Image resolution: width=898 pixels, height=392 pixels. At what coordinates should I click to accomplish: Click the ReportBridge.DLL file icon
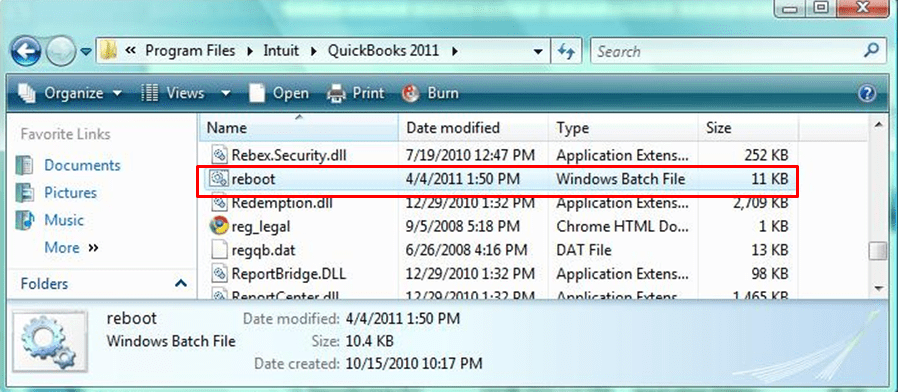click(220, 273)
